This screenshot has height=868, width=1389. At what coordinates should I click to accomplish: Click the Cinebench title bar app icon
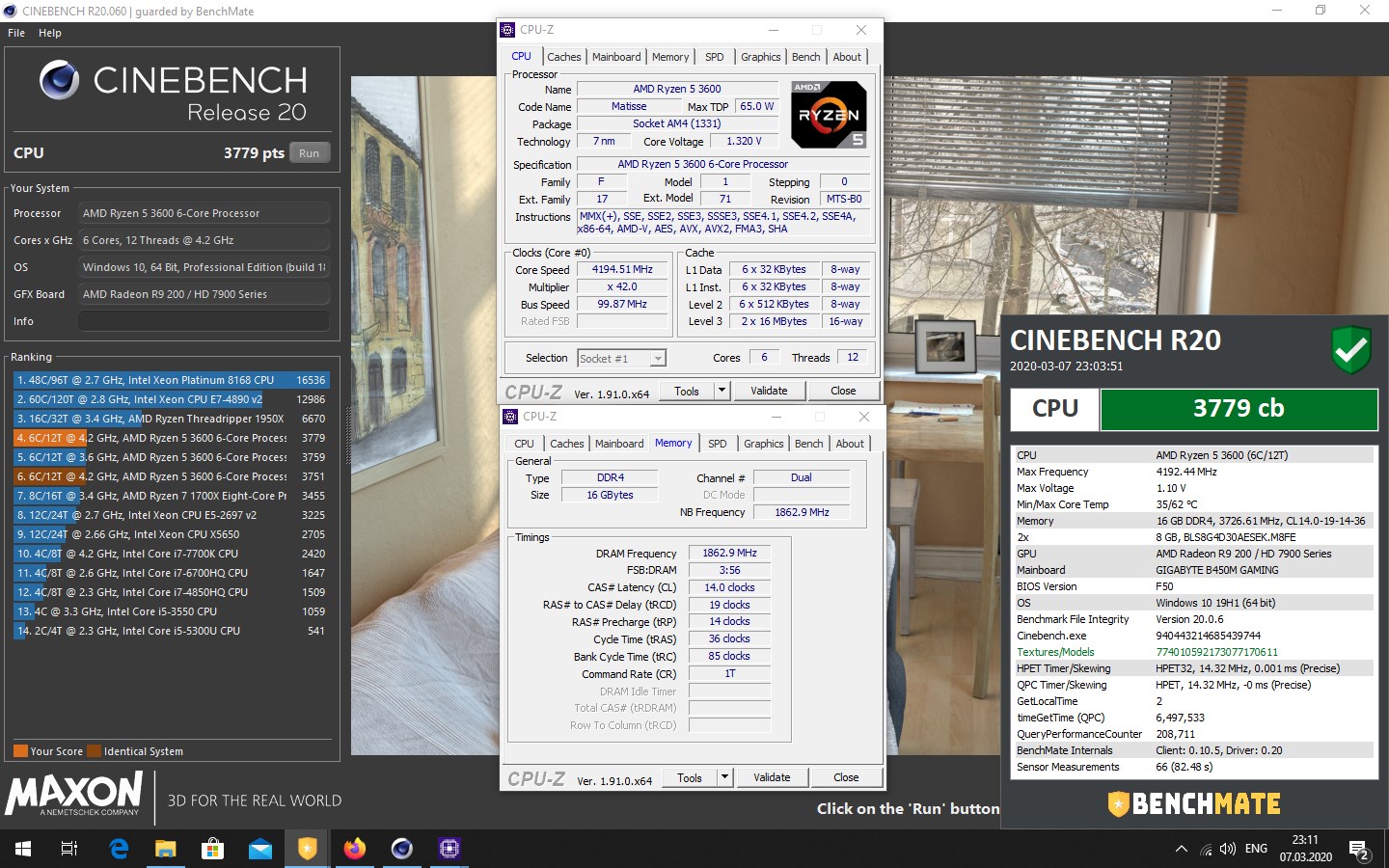(10, 11)
